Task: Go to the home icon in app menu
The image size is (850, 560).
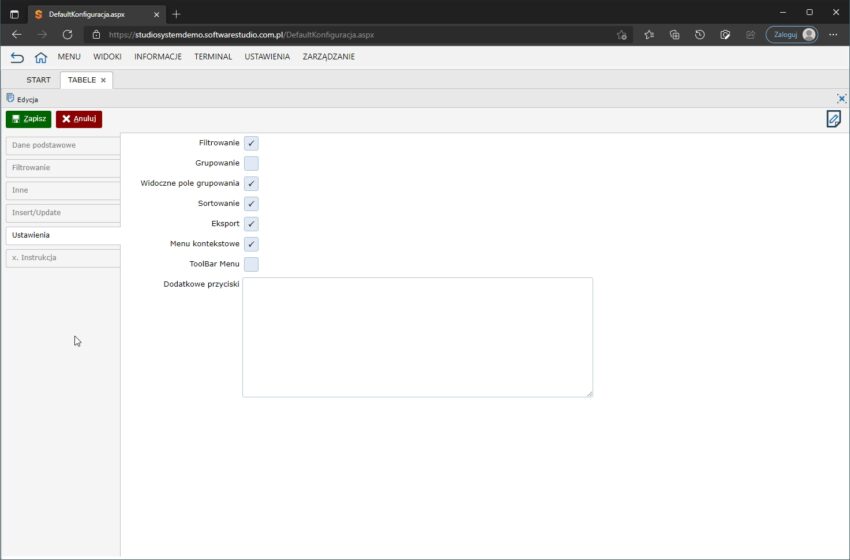Action: [x=41, y=57]
